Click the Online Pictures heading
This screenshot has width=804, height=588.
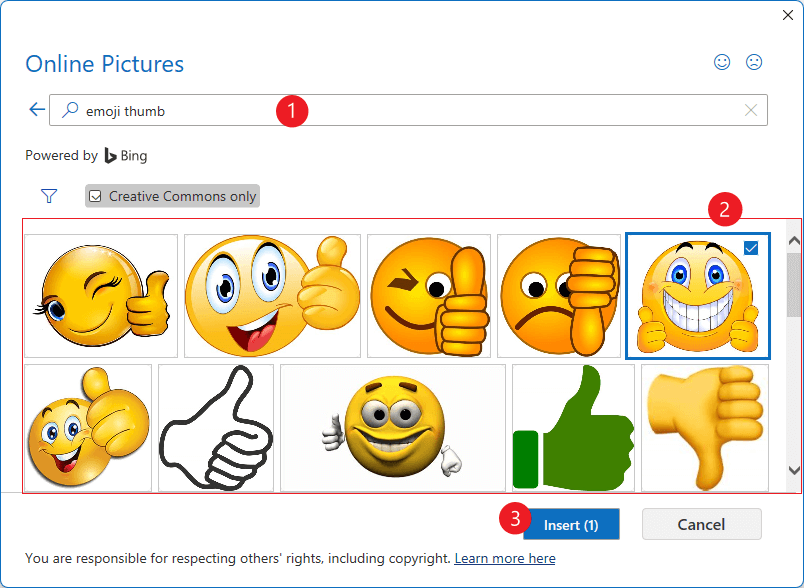[x=104, y=63]
